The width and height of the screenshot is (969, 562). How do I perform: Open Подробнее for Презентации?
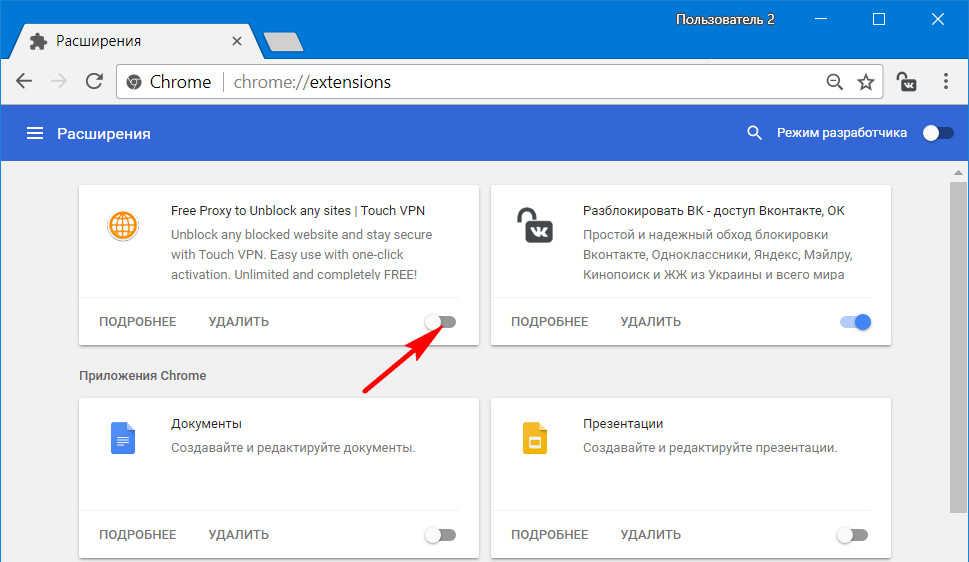coord(549,535)
